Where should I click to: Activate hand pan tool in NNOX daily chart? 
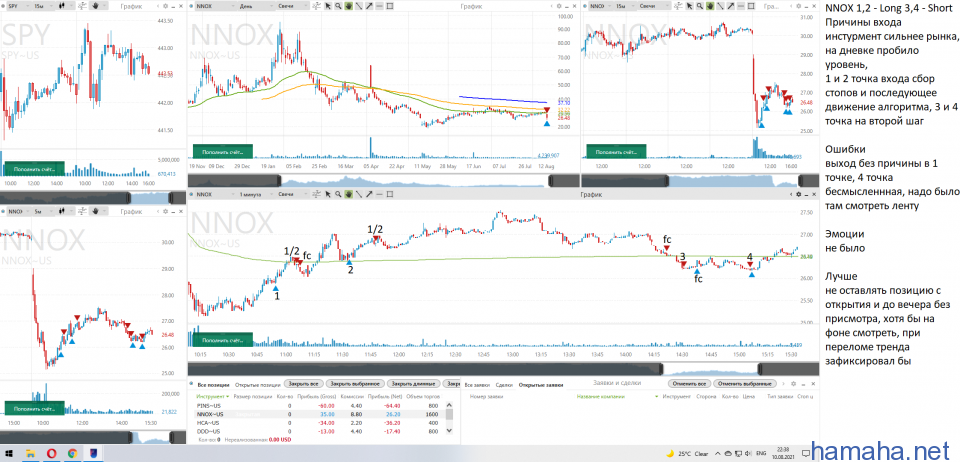(348, 6)
